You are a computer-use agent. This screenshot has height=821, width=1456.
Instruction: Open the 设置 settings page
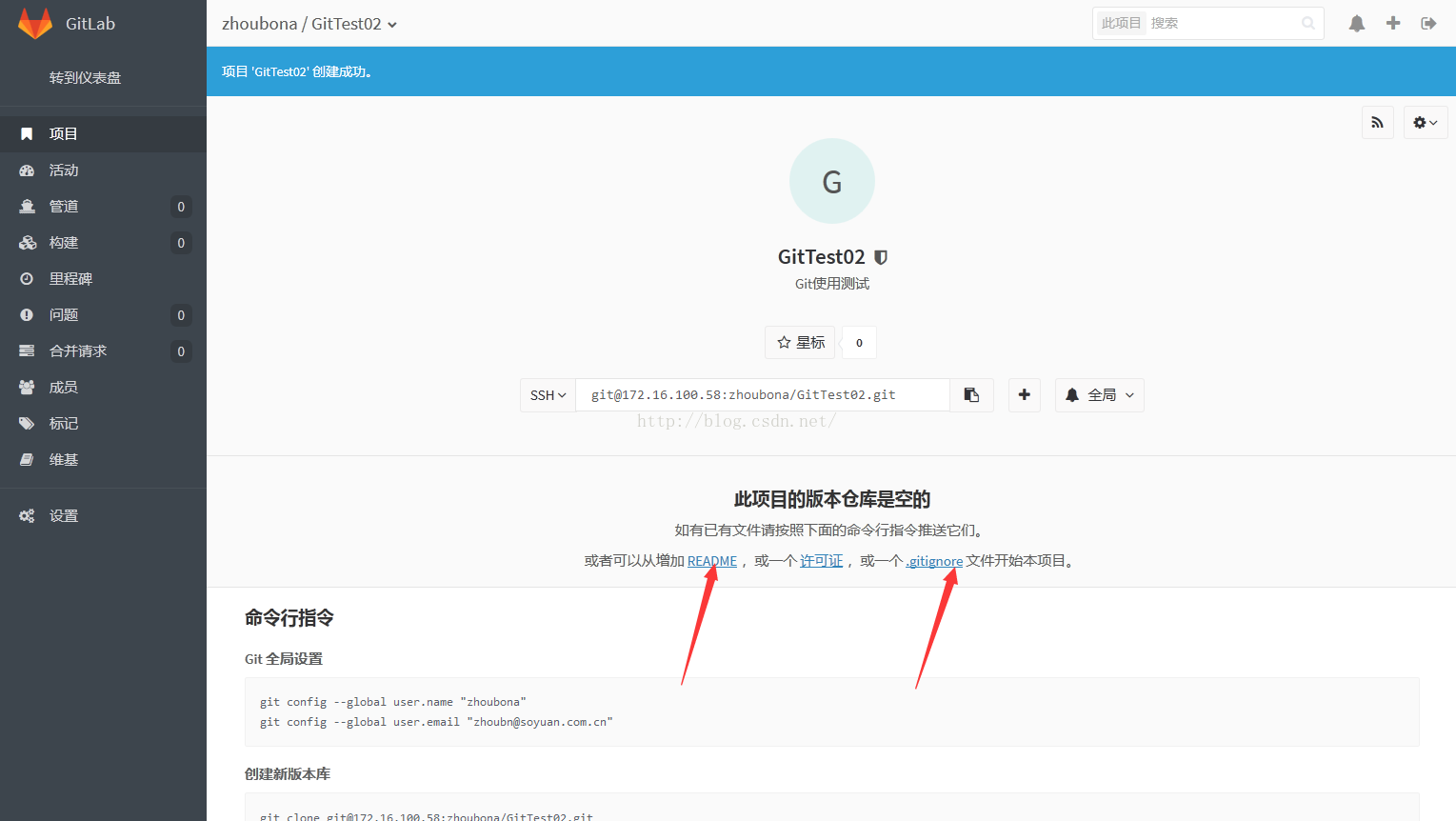pyautogui.click(x=103, y=516)
